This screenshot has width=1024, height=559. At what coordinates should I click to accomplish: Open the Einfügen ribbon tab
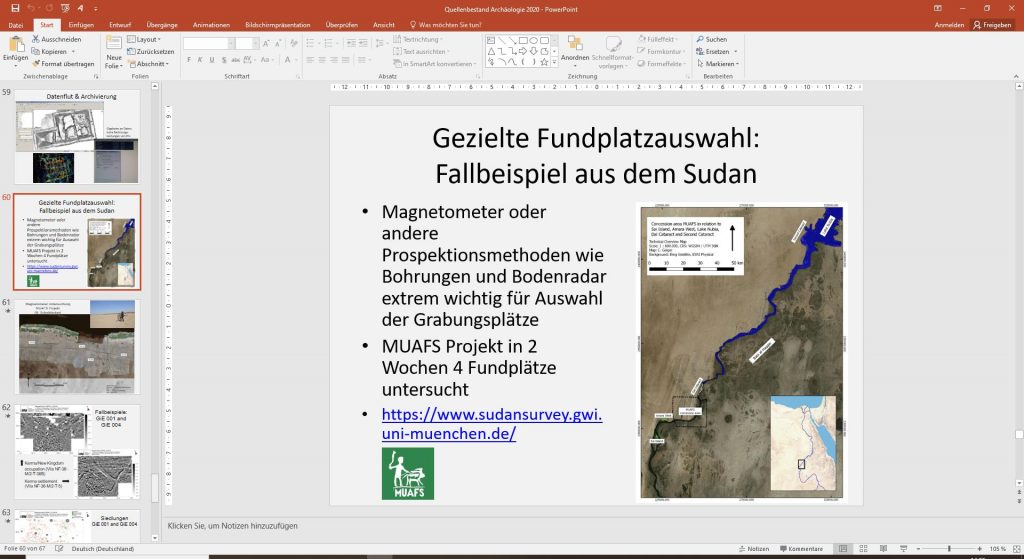click(81, 25)
